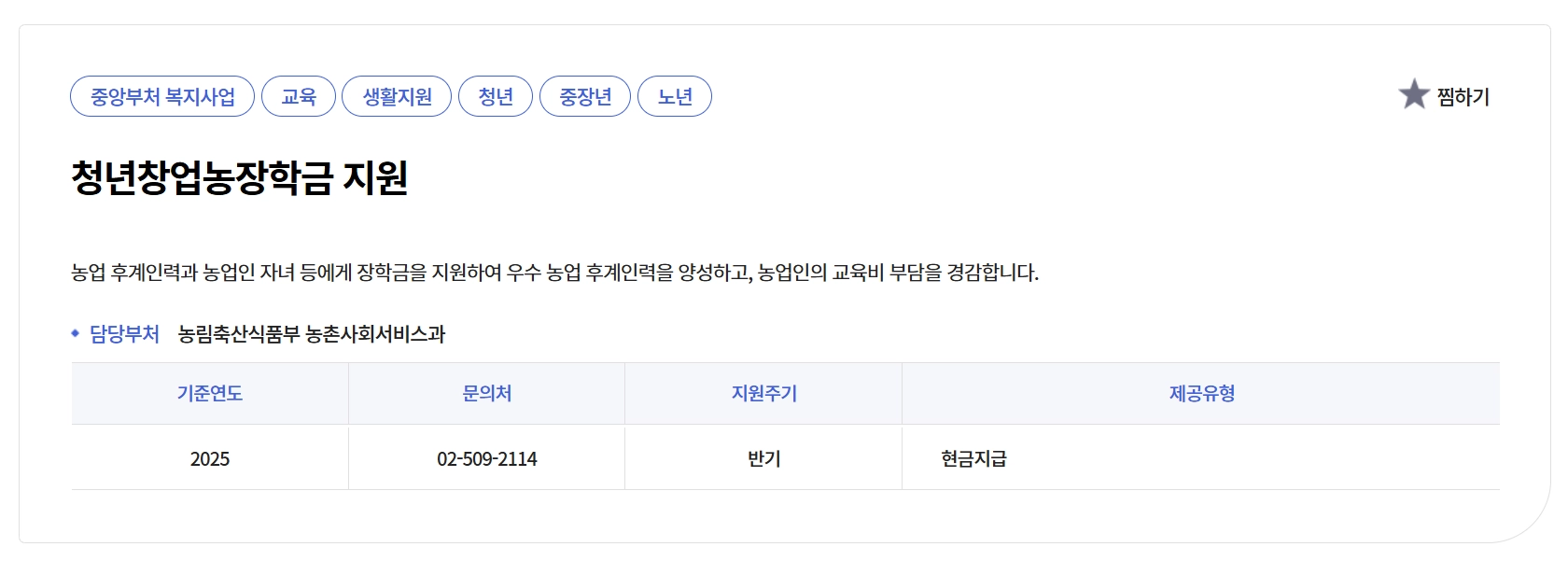Select the 청년 tag
The image size is (1568, 561).
pyautogui.click(x=496, y=95)
